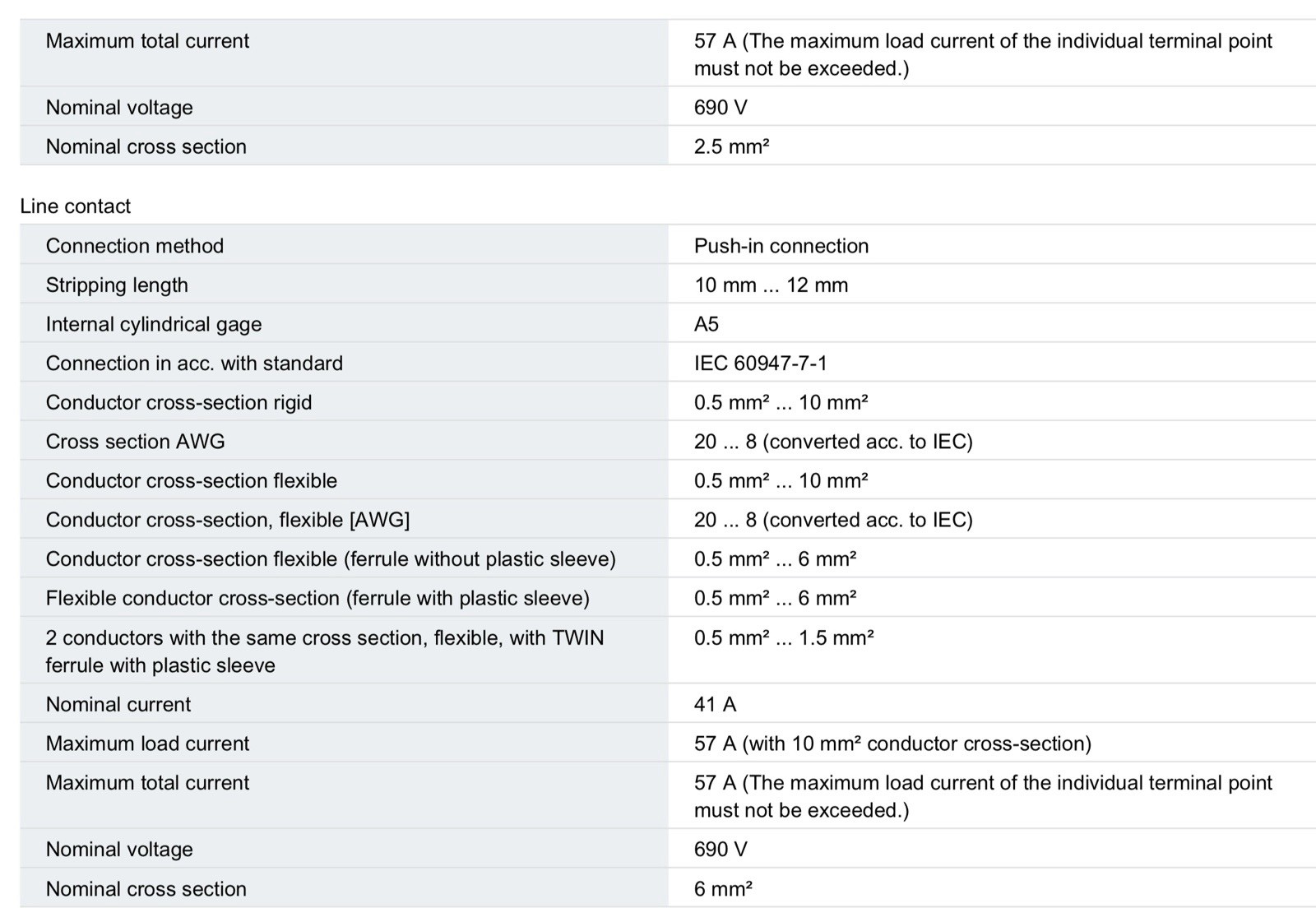This screenshot has height=922, width=1316.
Task: Select Conductor cross-section, flexible [AWG] label
Action: 228,520
